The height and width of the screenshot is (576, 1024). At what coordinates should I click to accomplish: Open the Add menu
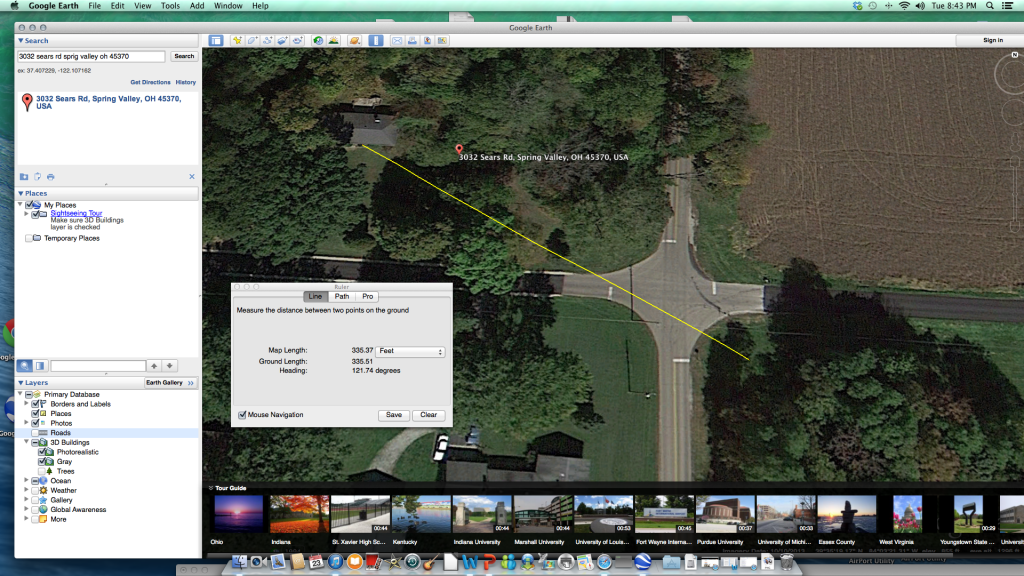pos(197,6)
